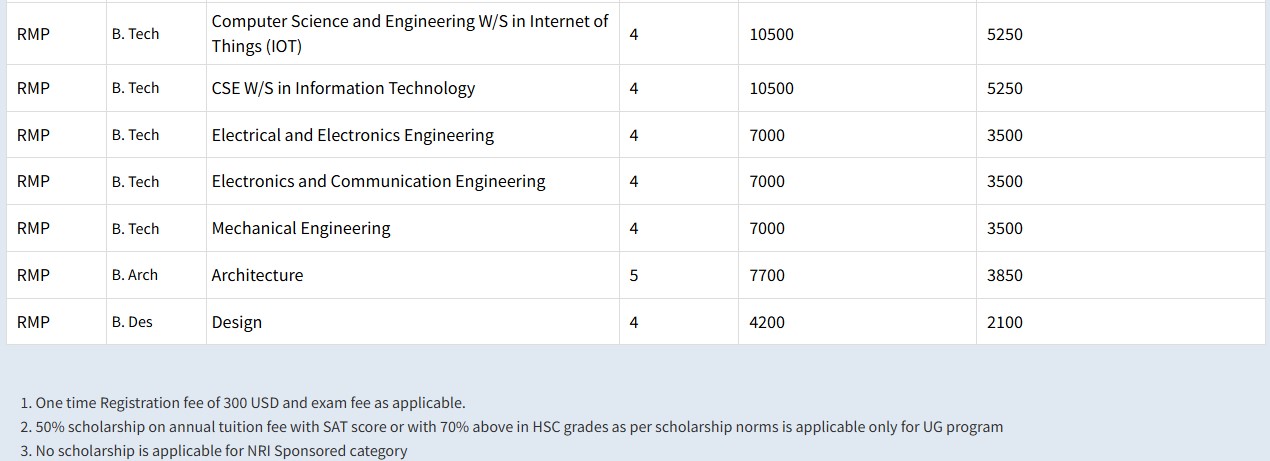Viewport: 1270px width, 461px height.
Task: Click 'Electronics and Communication Engineering' program cell
Action: point(378,181)
